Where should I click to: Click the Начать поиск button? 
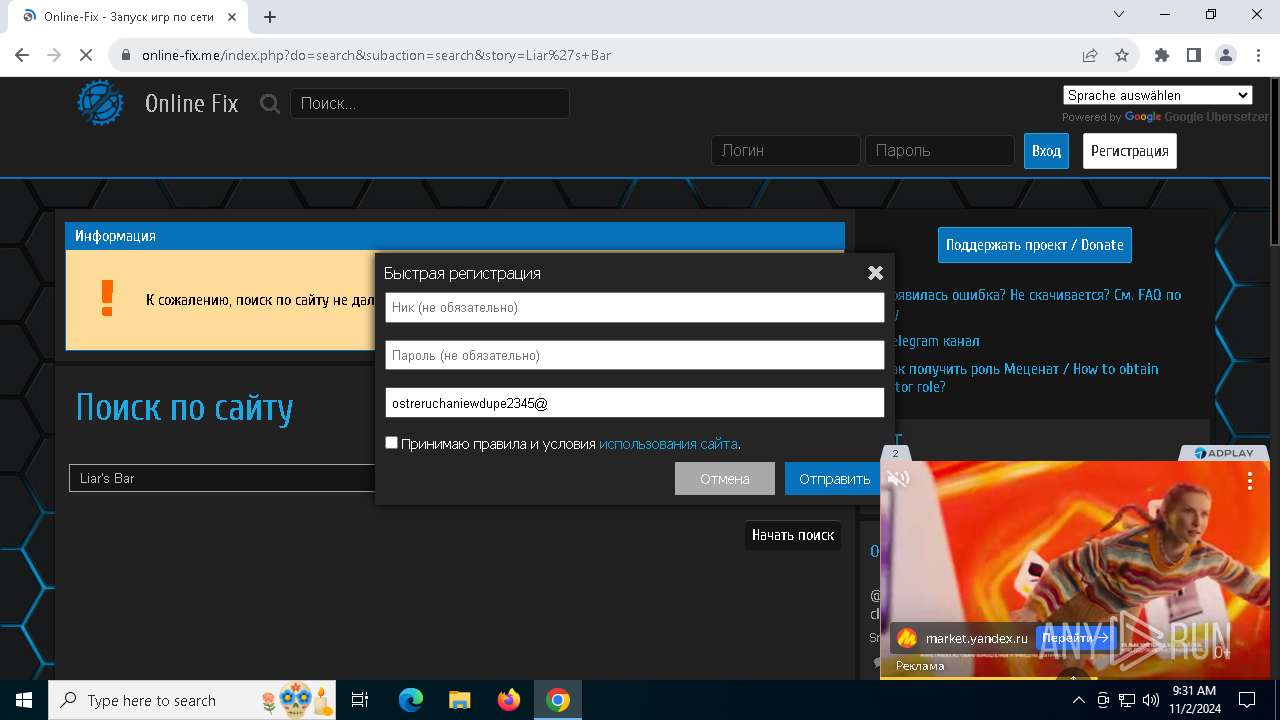point(793,535)
